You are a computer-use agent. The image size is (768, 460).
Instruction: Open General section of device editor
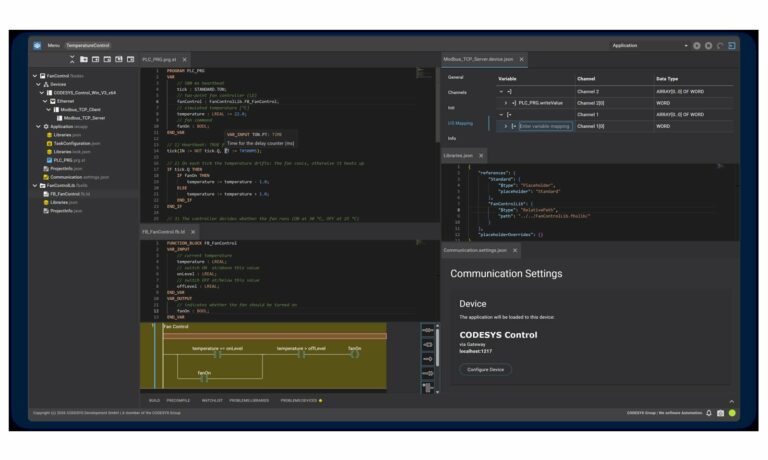(x=456, y=77)
